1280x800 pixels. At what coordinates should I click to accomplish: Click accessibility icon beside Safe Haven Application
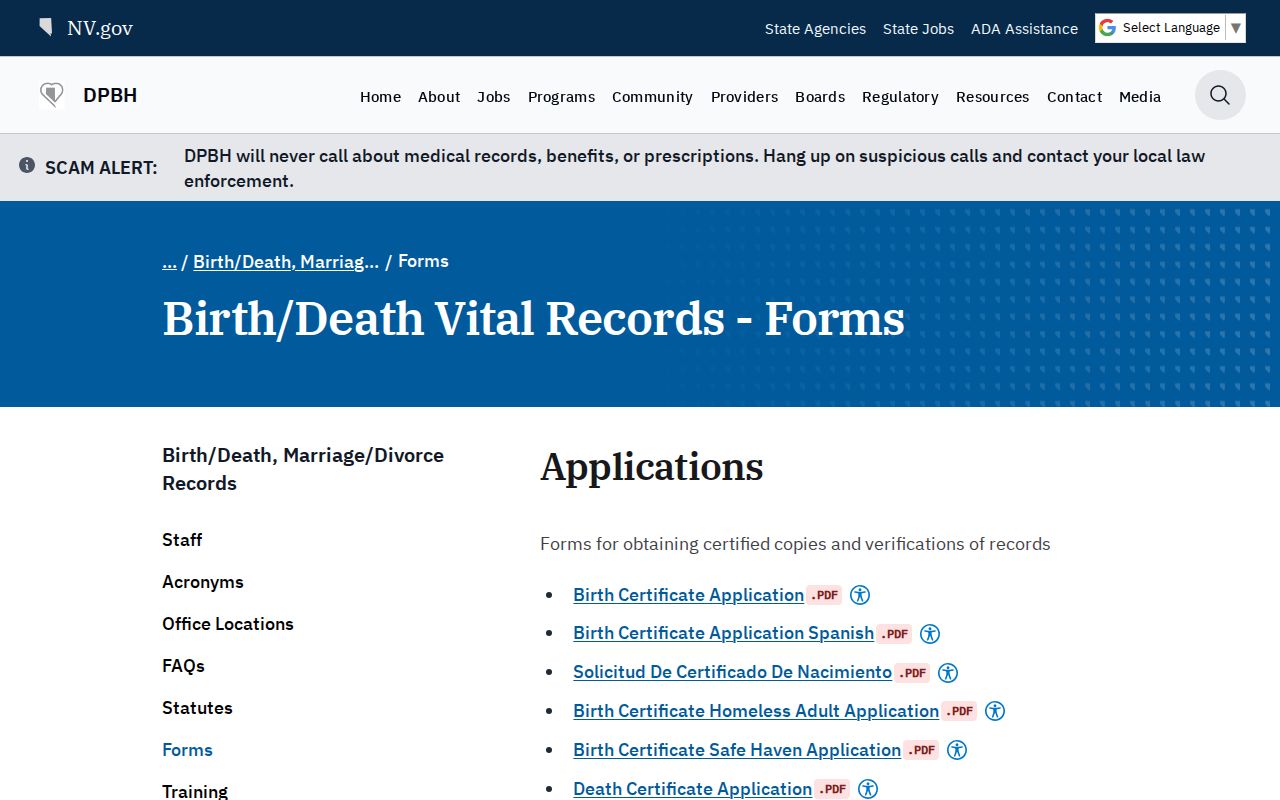click(957, 750)
